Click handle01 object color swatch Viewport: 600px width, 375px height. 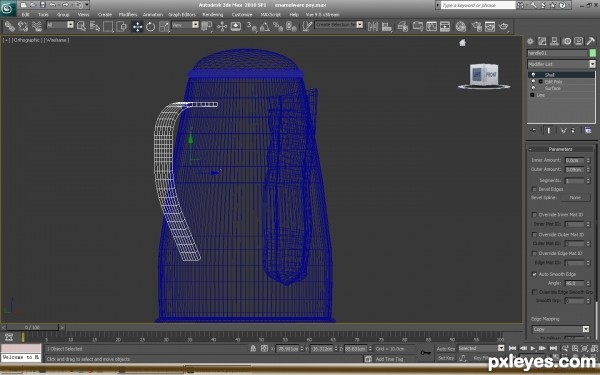[593, 53]
